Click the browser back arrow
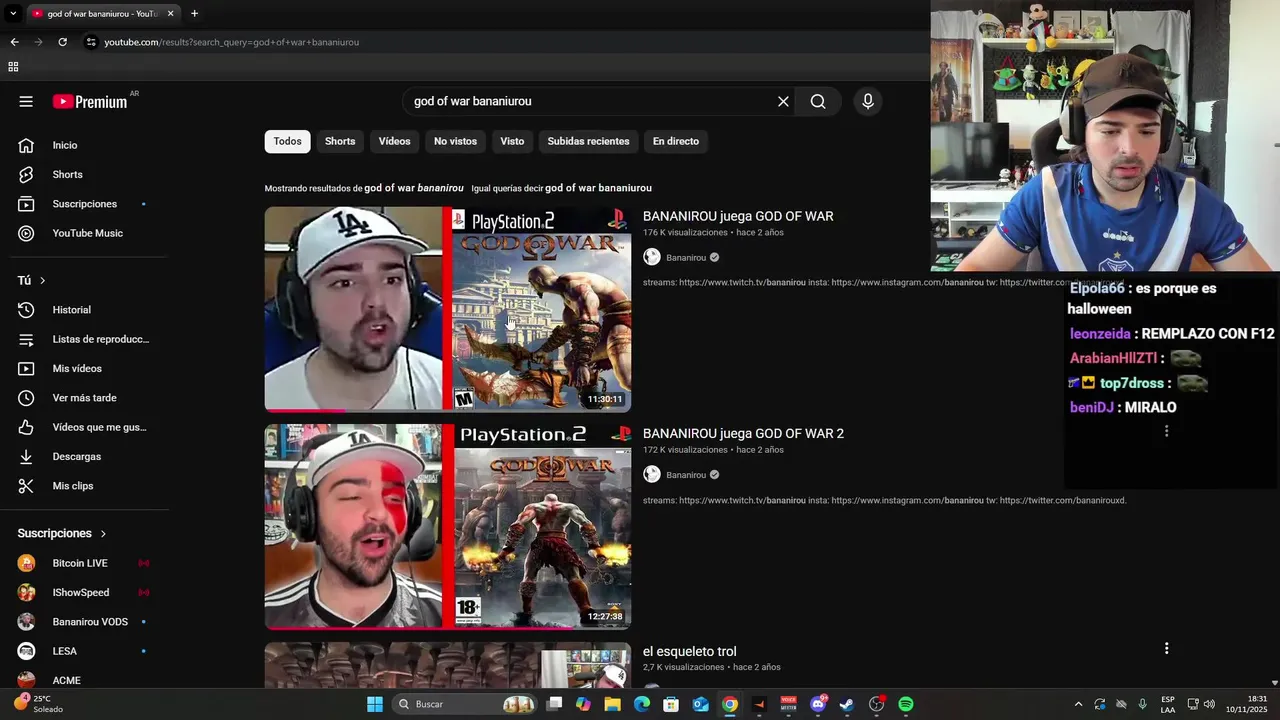Image resolution: width=1280 pixels, height=720 pixels. (x=14, y=42)
